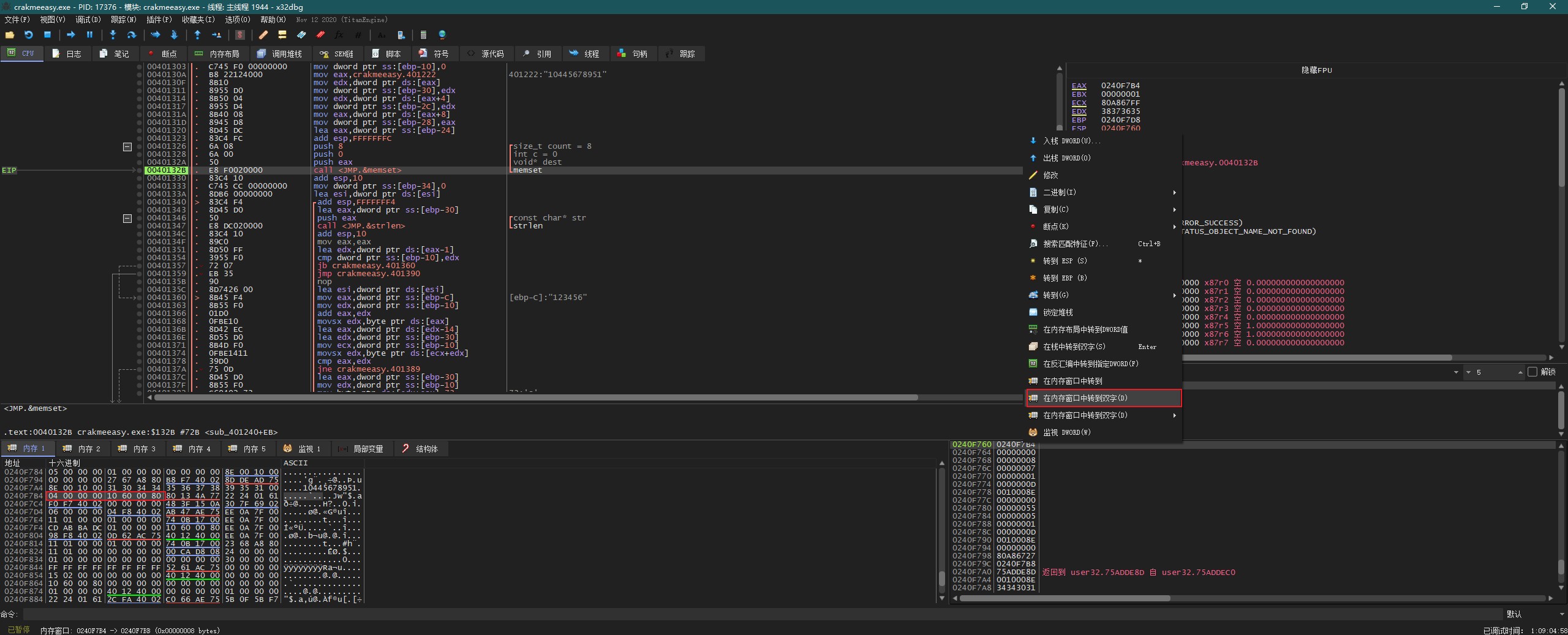Collapse the fold marker at address 00401326
The width and height of the screenshot is (1568, 635).
(127, 146)
